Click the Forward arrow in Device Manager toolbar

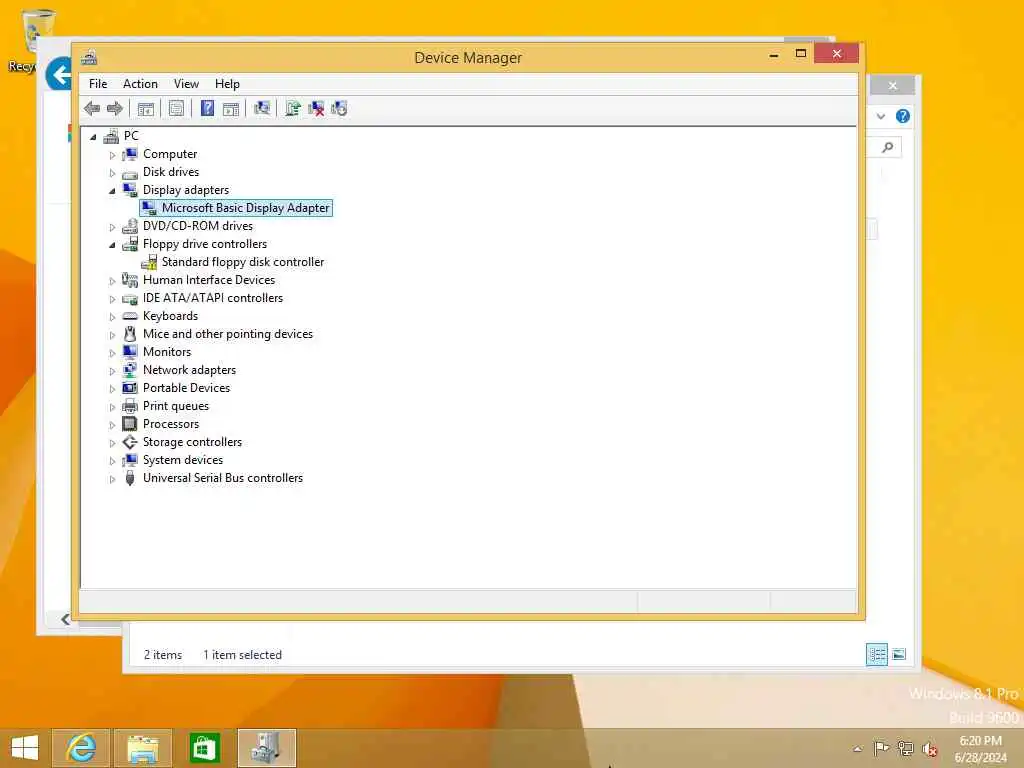(115, 108)
